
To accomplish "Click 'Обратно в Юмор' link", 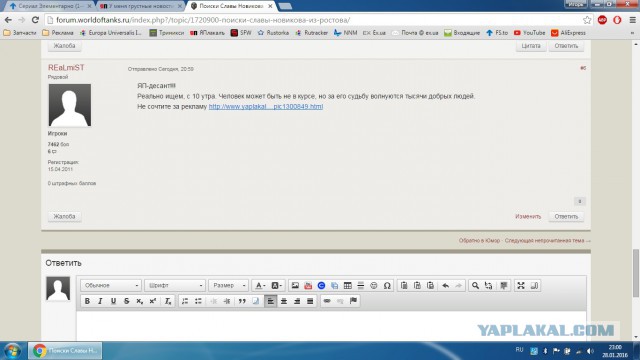I will 479,240.
